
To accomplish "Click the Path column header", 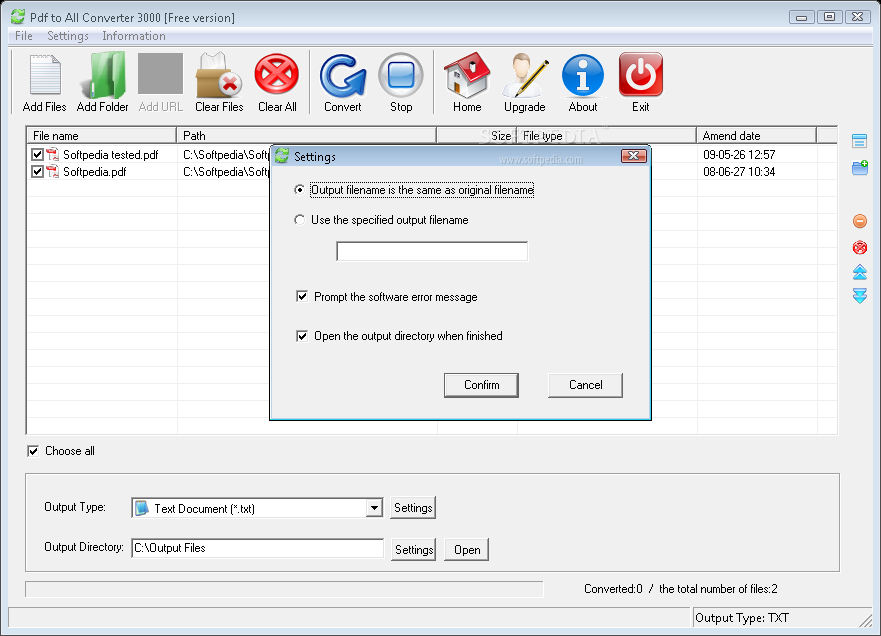I will (307, 135).
